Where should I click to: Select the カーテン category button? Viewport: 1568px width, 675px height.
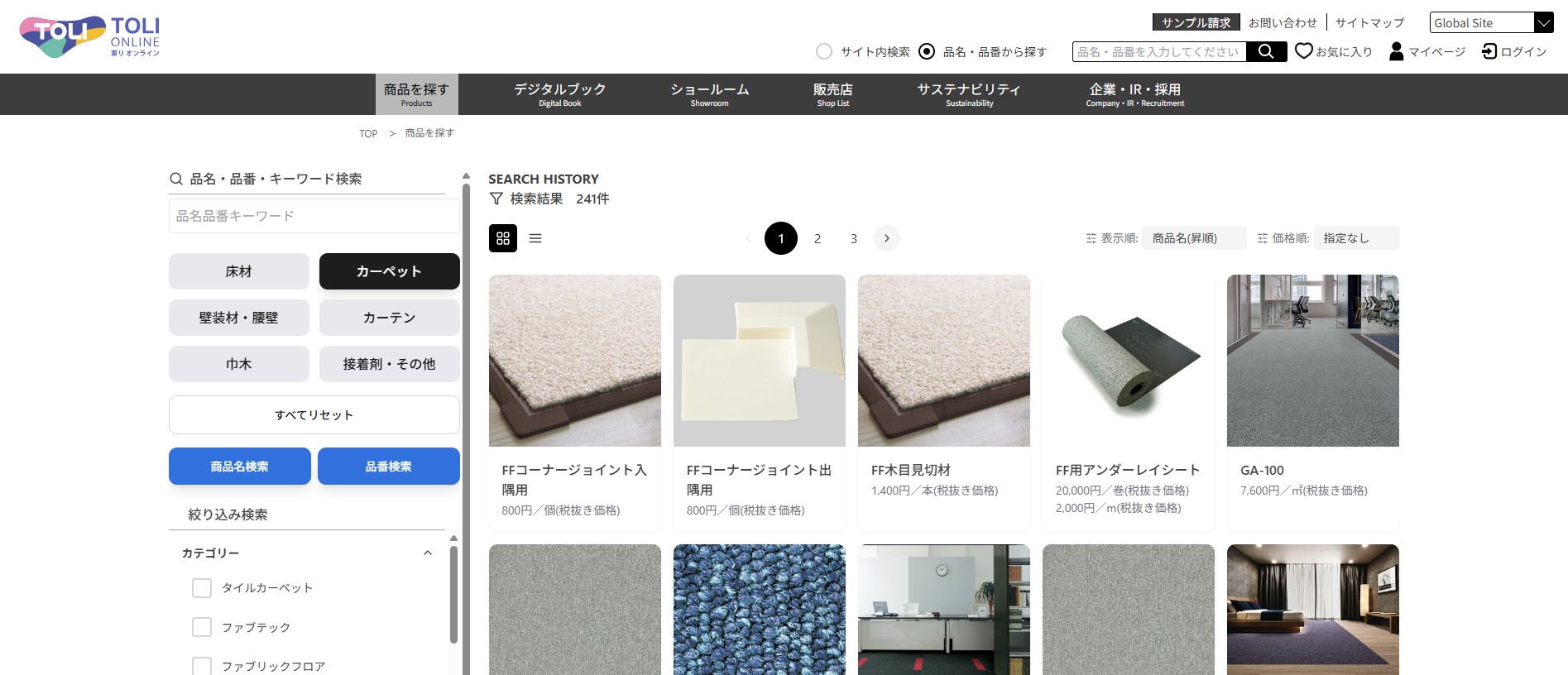point(390,318)
